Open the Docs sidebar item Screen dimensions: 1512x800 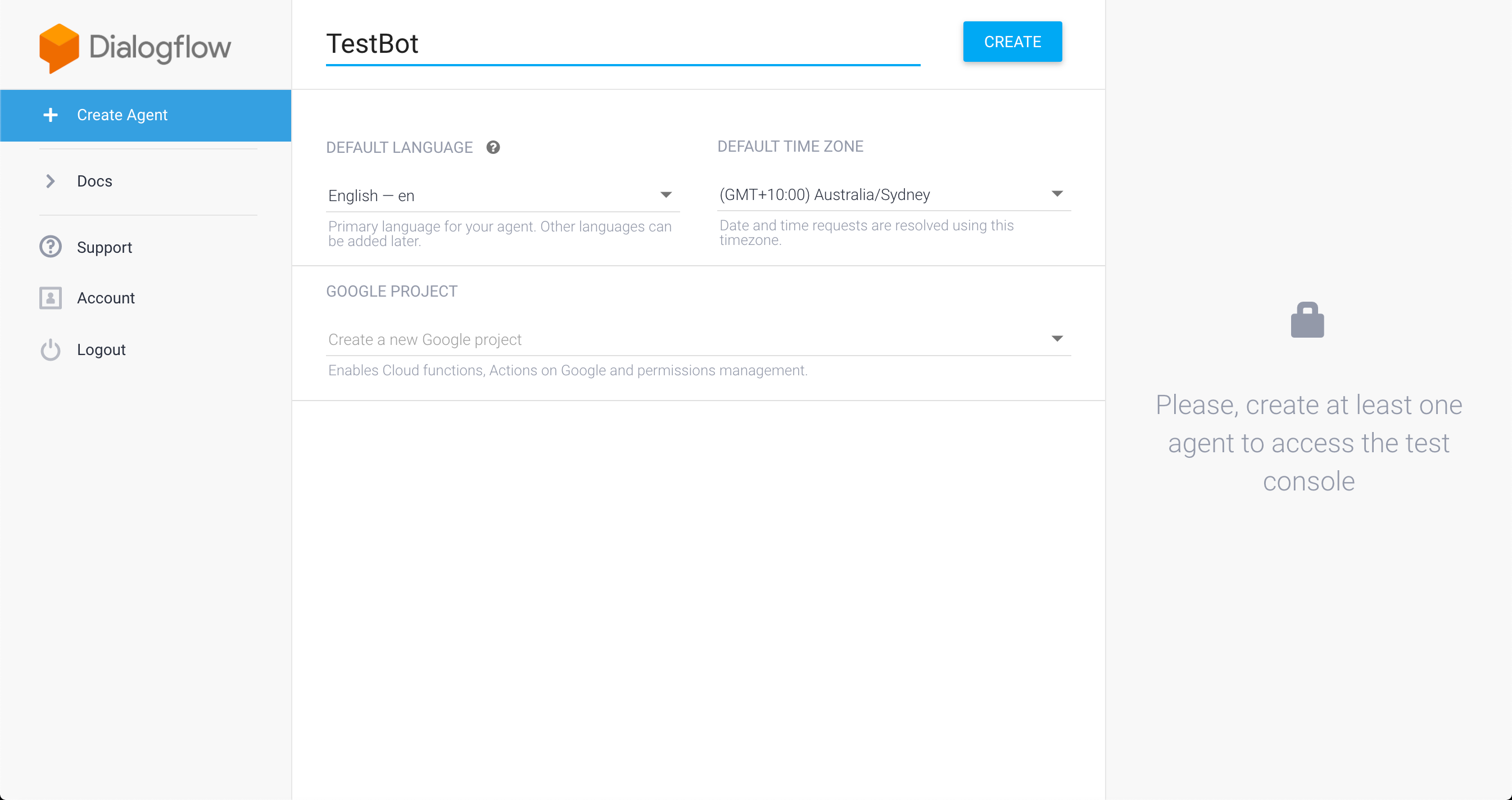94,181
